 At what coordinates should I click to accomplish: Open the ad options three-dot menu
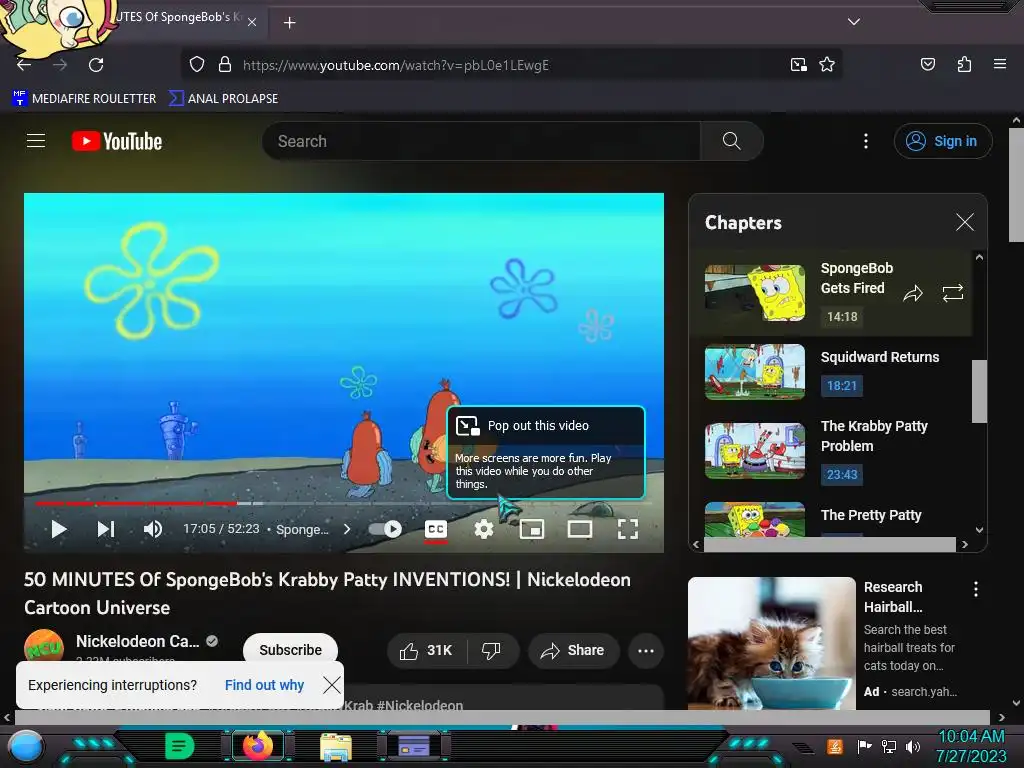(976, 589)
